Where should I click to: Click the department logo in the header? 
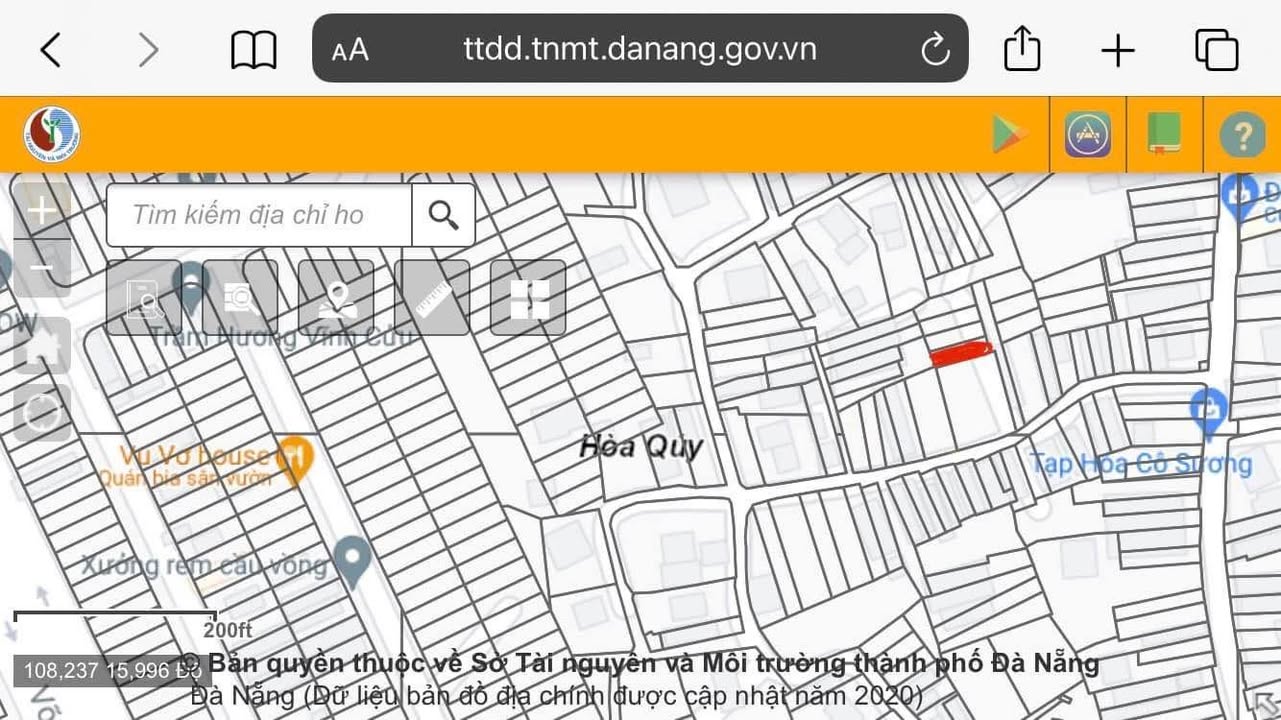click(x=52, y=134)
